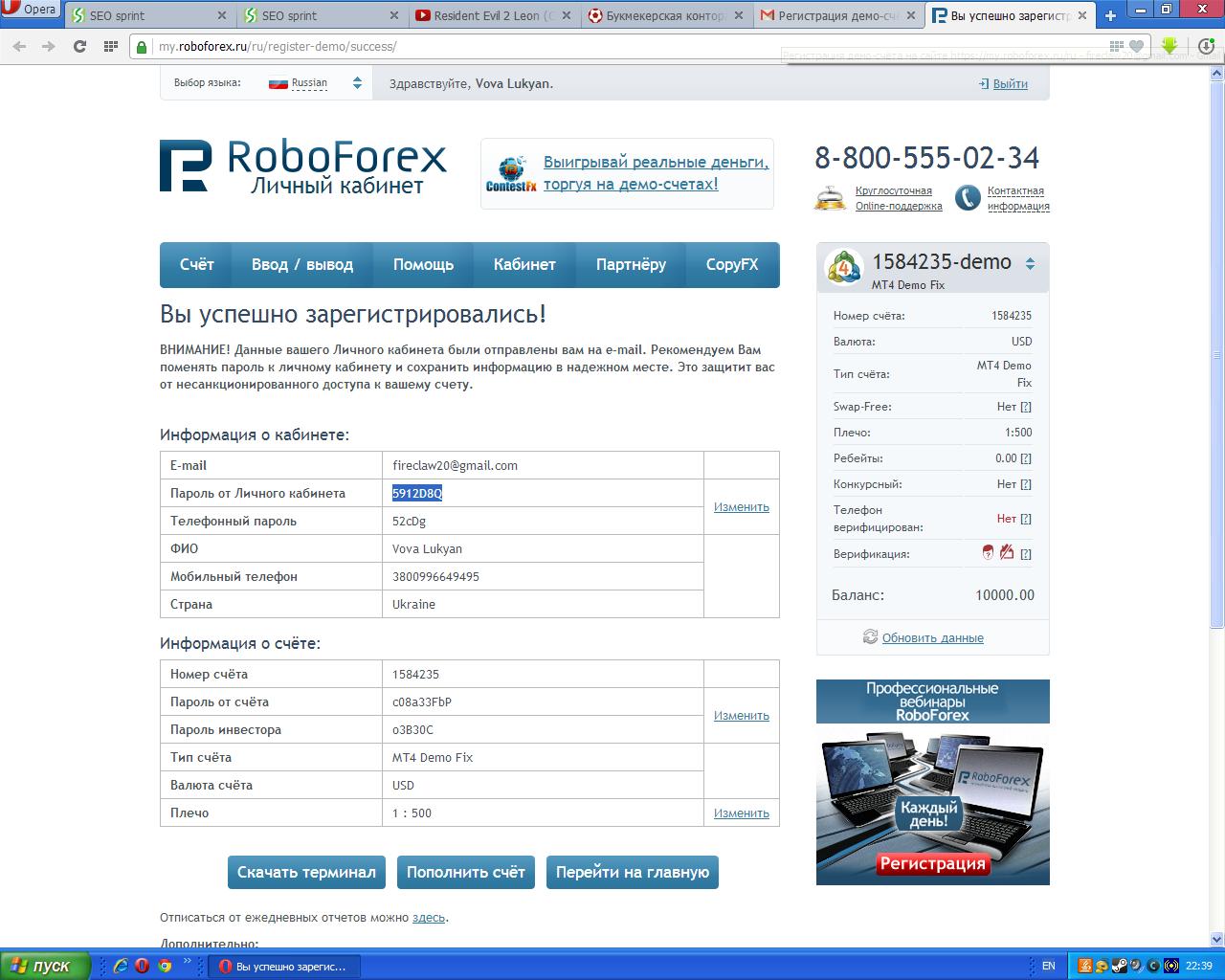Launch Internet Explorer from quick launch
This screenshot has width=1225, height=980.
[121, 966]
